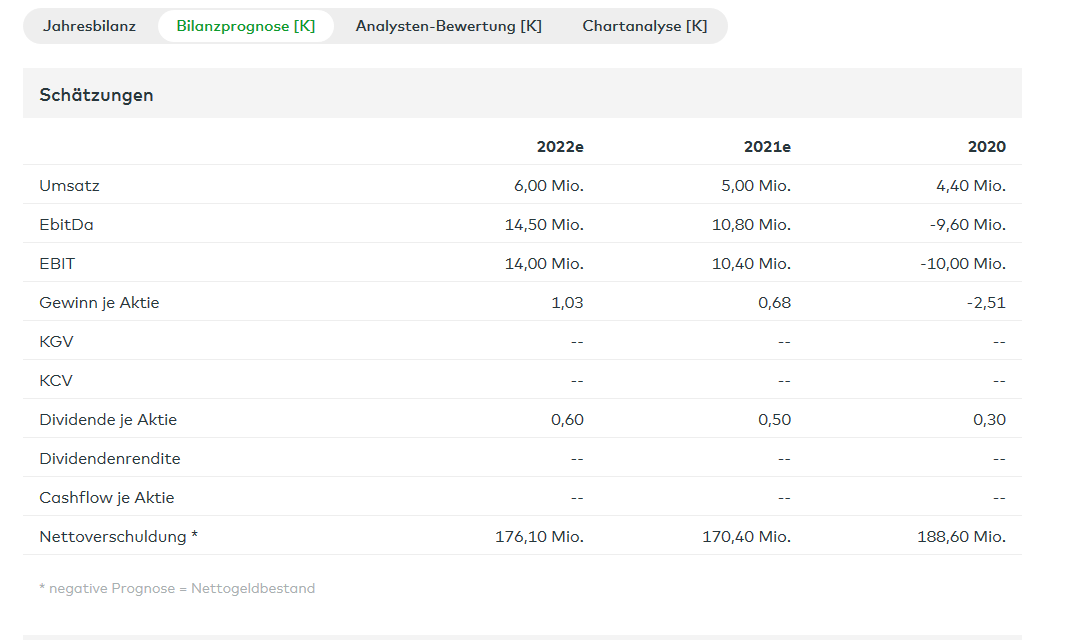Click the 2022e column header
Screen dimensions: 1087x640
pyautogui.click(x=560, y=147)
